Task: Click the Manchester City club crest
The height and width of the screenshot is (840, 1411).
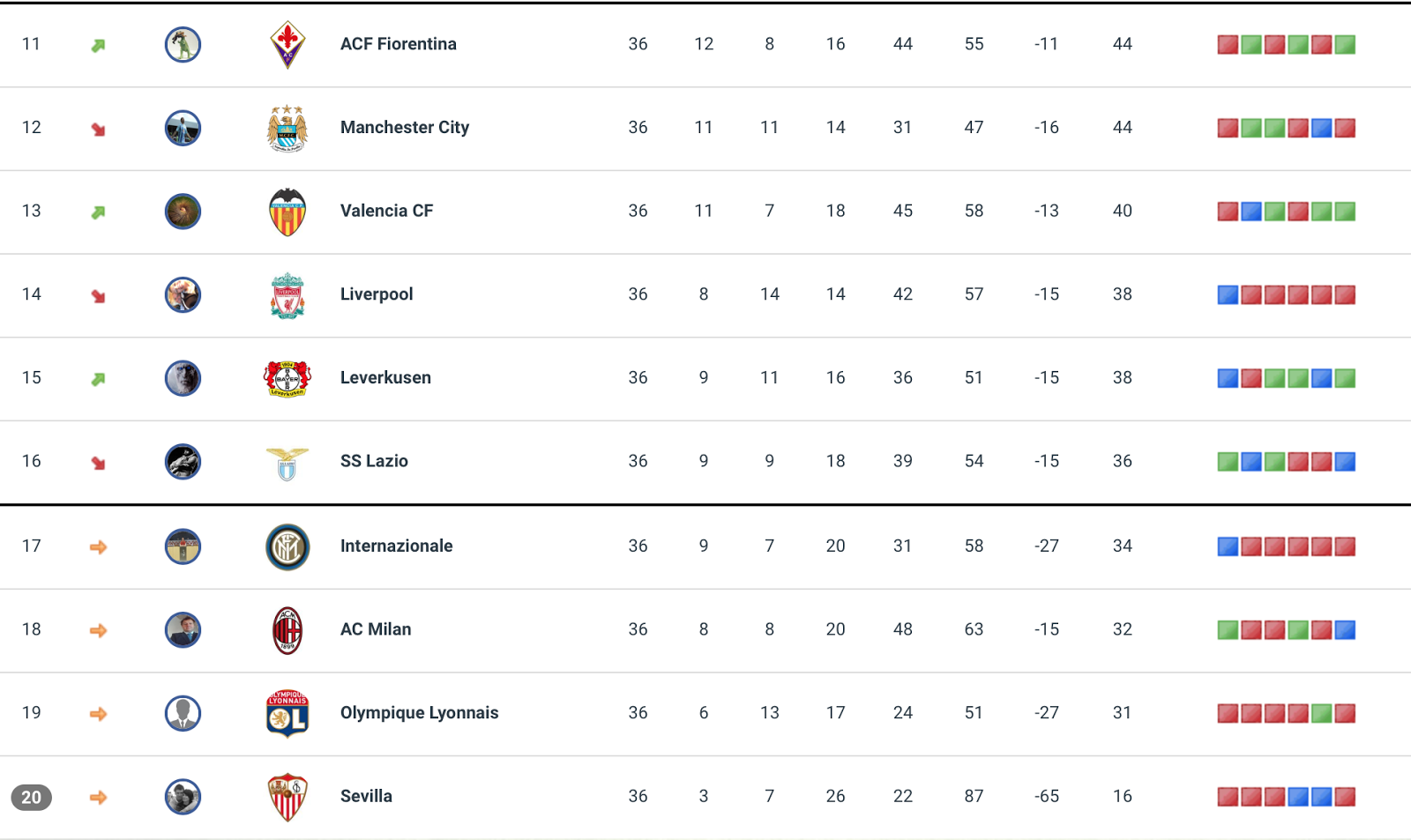Action: point(287,129)
